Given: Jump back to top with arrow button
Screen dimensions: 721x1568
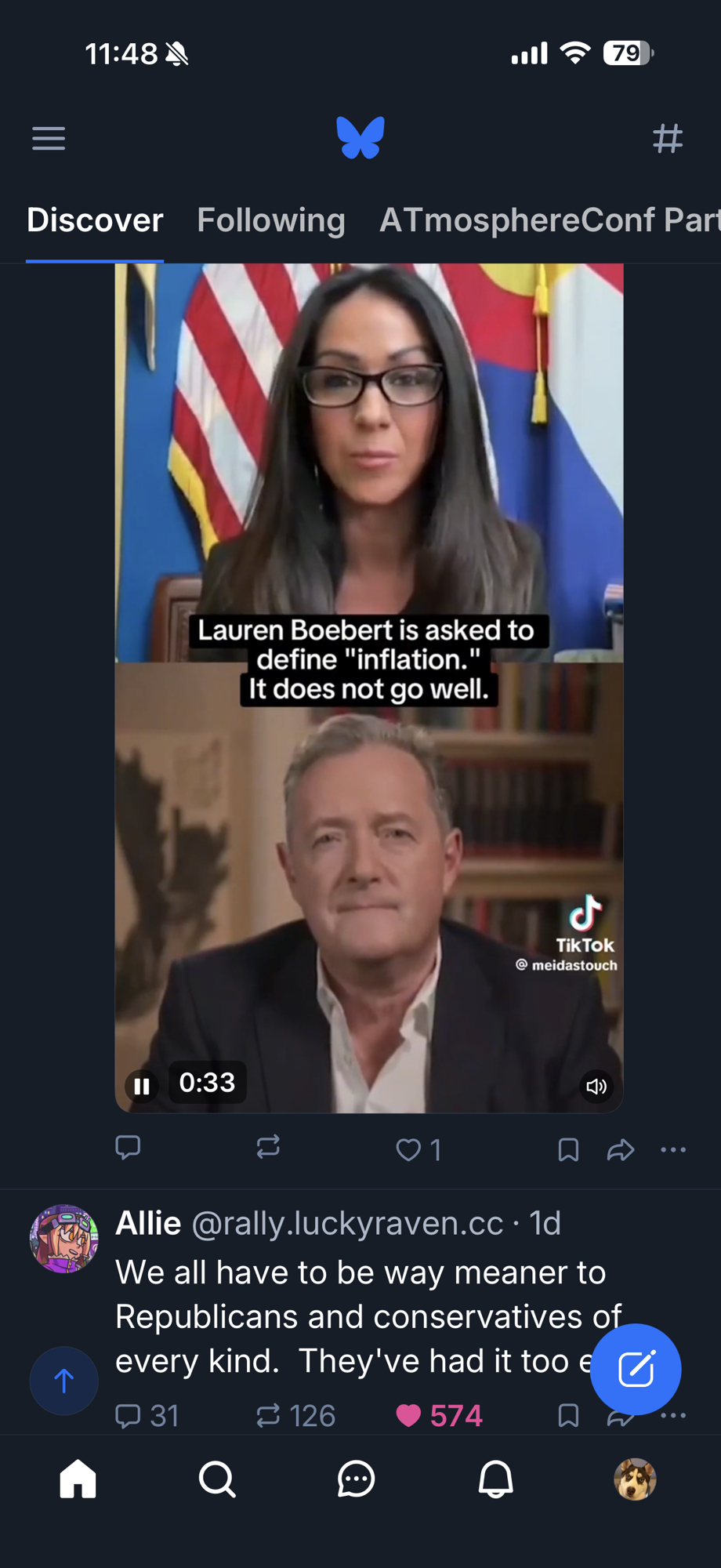Looking at the screenshot, I should (63, 1381).
